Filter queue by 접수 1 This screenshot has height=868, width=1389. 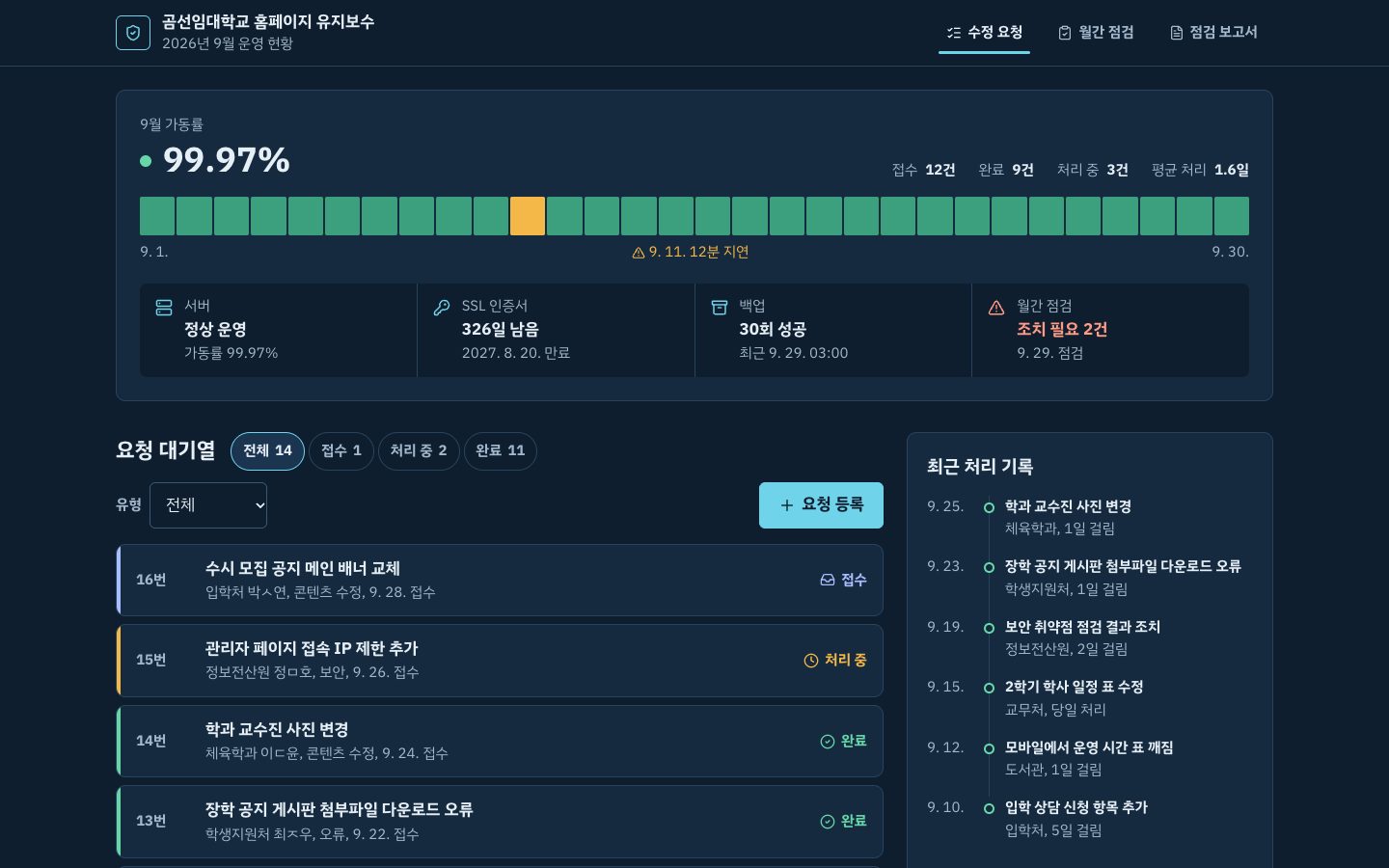[341, 450]
